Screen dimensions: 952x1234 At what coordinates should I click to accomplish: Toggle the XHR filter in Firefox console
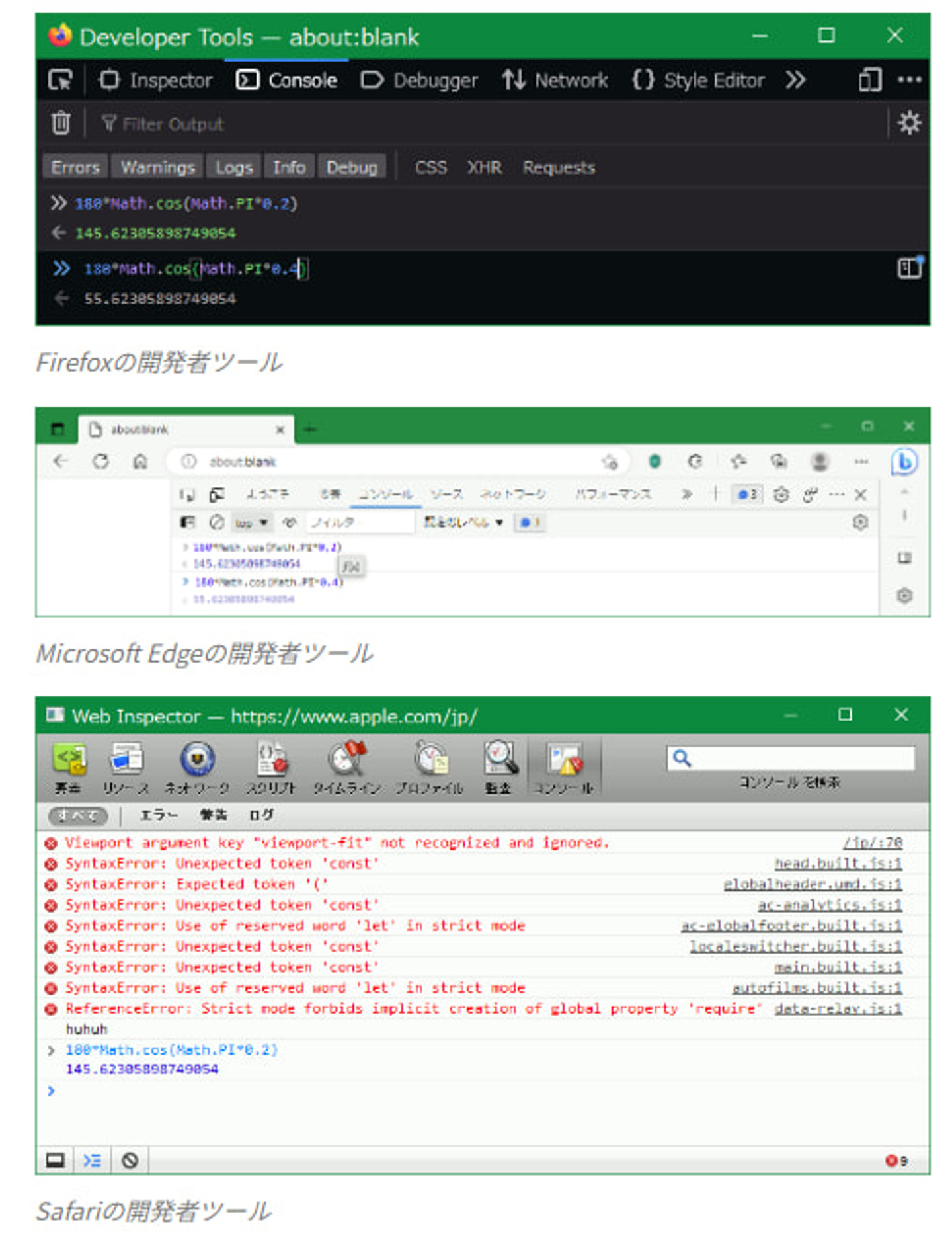click(x=485, y=167)
